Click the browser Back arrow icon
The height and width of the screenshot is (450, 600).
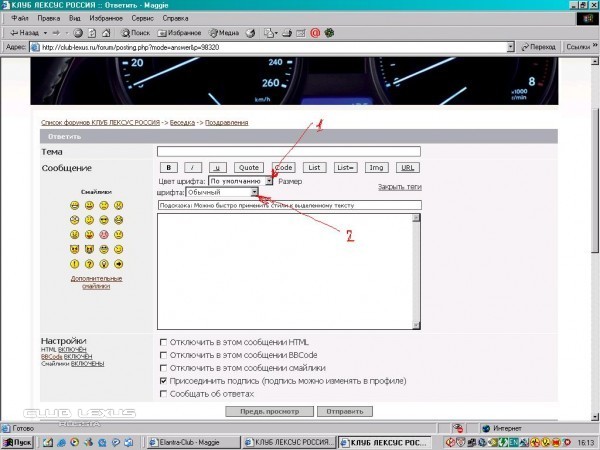pyautogui.click(x=13, y=32)
